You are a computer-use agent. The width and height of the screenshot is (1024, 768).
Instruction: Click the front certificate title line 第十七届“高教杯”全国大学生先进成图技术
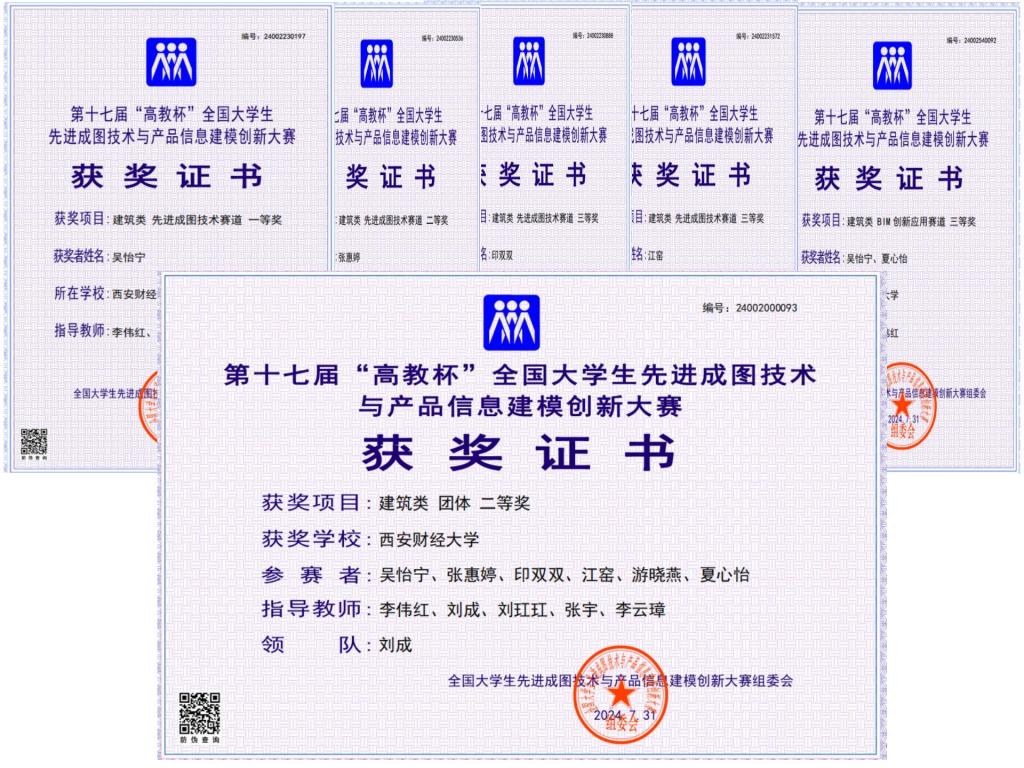(520, 375)
